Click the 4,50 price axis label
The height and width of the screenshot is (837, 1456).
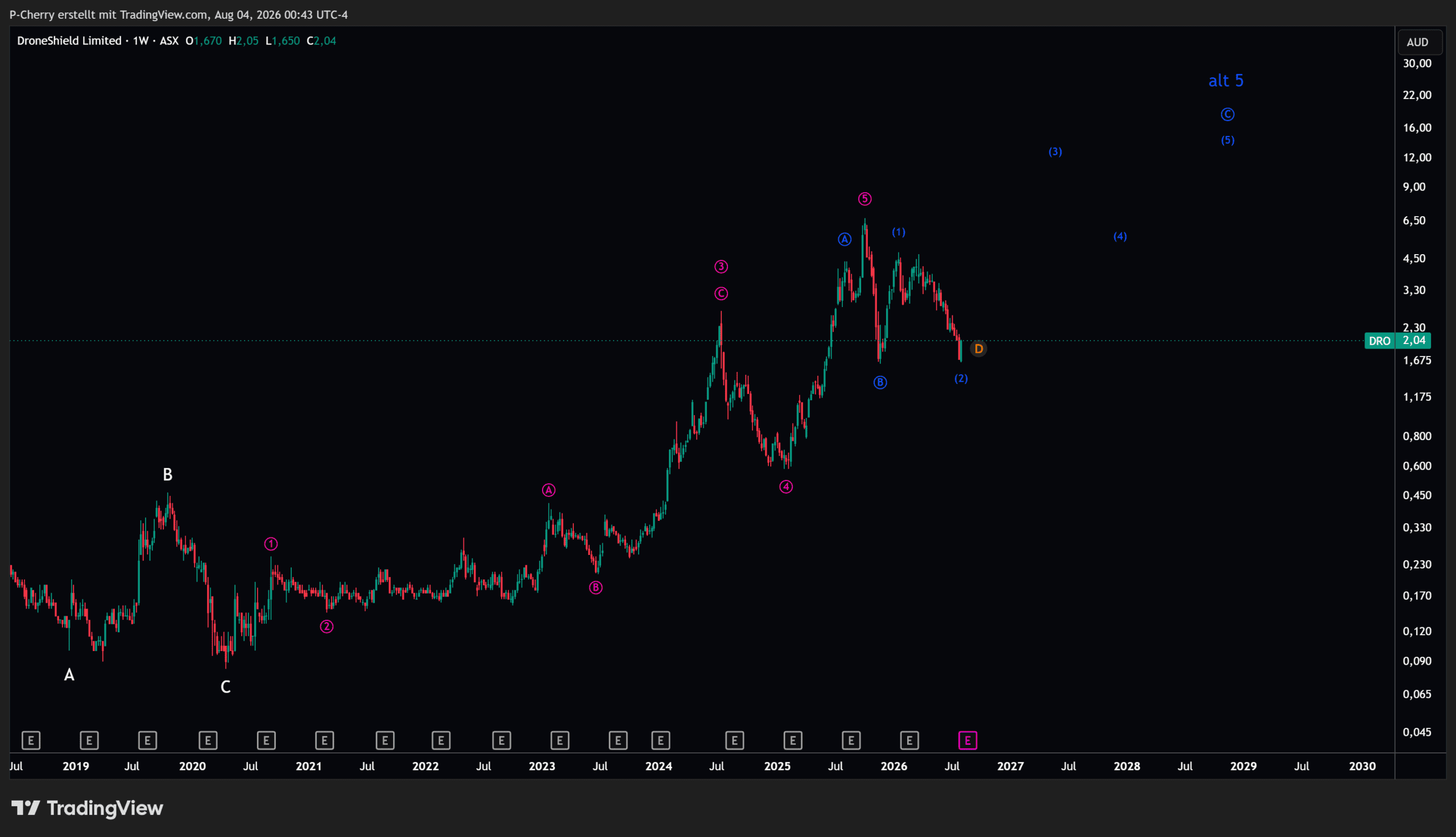[1414, 259]
